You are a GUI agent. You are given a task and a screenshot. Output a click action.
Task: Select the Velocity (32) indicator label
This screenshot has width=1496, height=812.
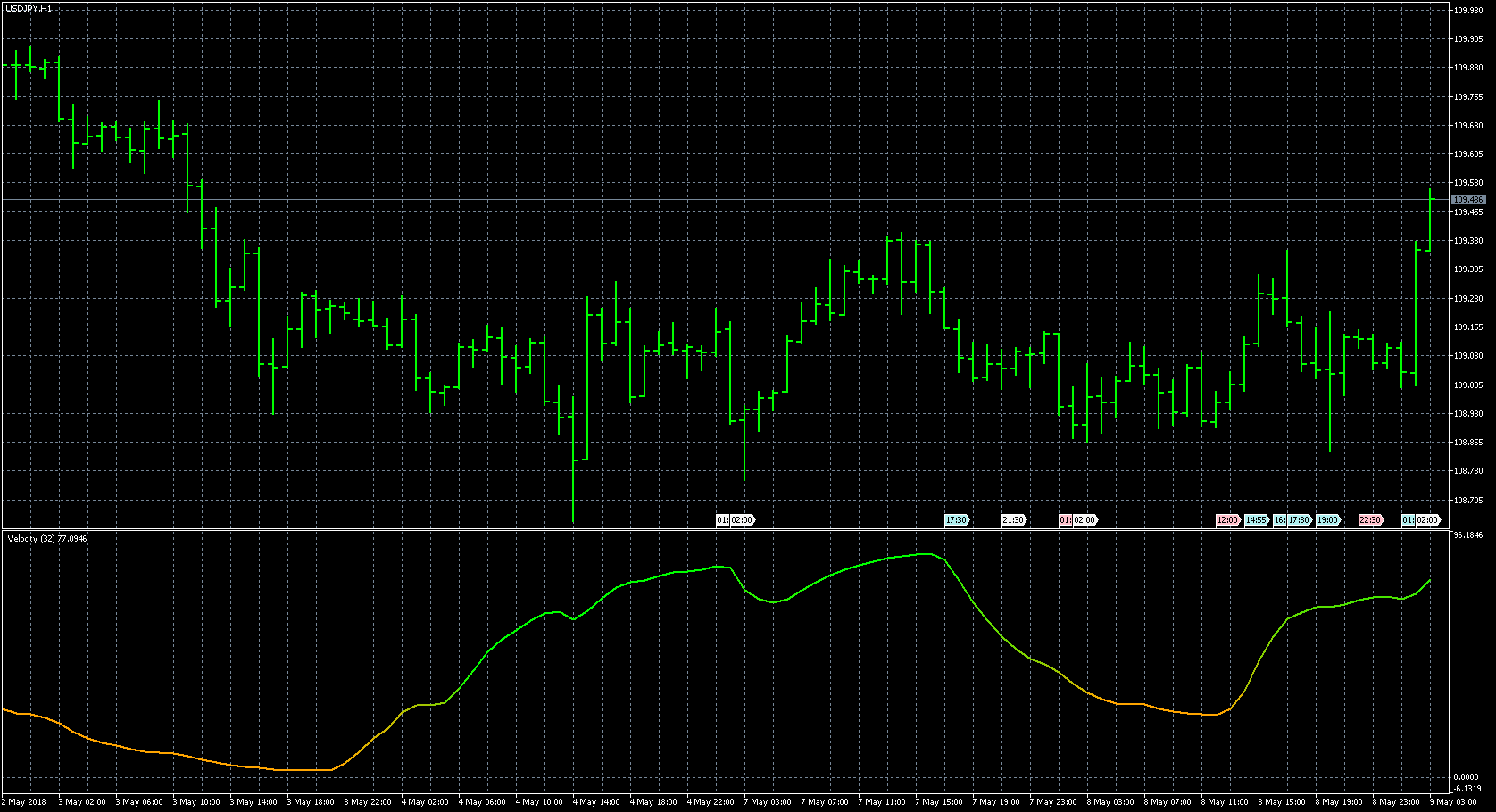tap(47, 538)
